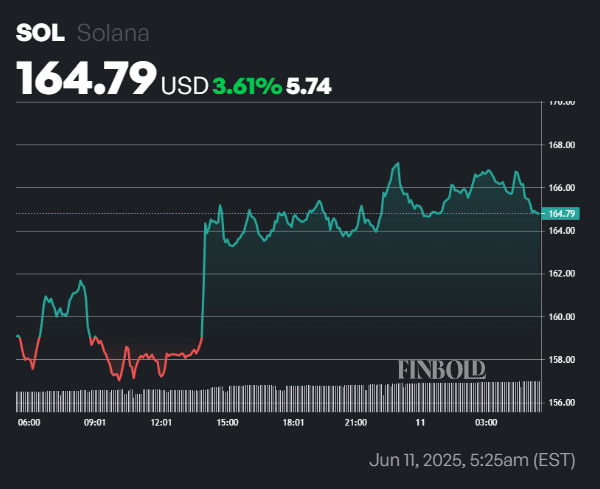Click the 03:00 time axis label

[x=486, y=422]
